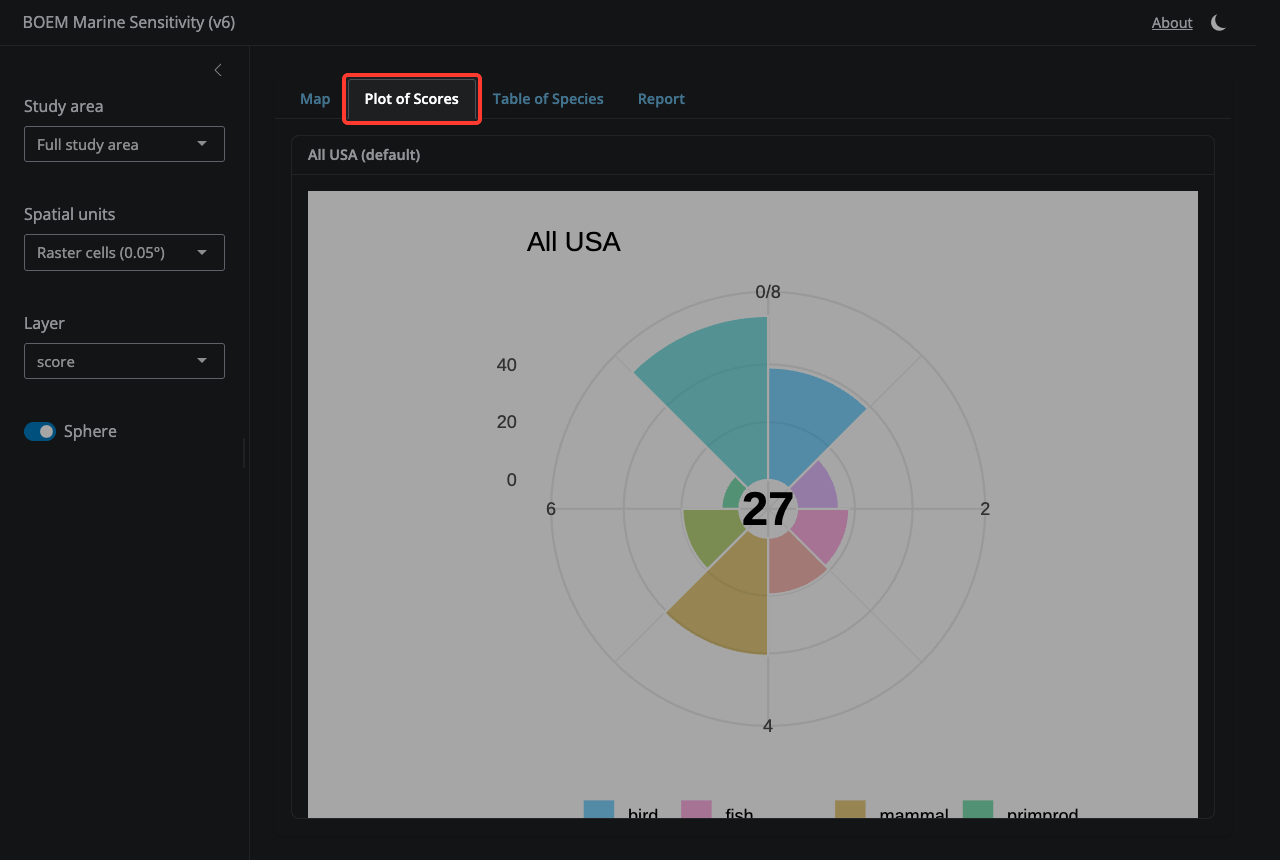Viewport: 1280px width, 860px height.
Task: Click the tan mammal wedge in the chart
Action: [730, 600]
